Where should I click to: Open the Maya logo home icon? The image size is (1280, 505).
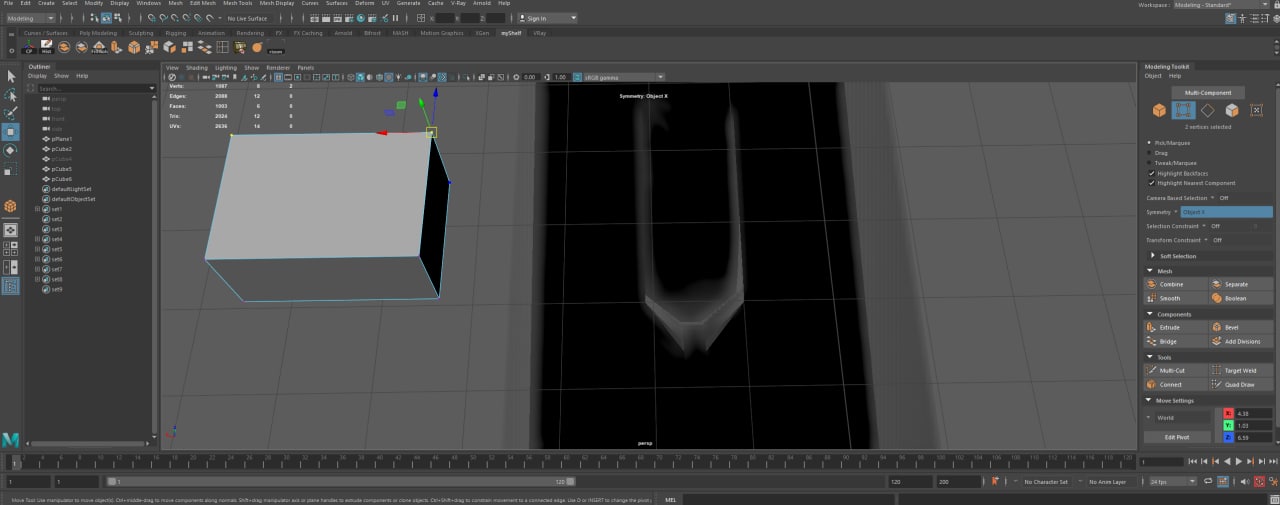pos(10,440)
